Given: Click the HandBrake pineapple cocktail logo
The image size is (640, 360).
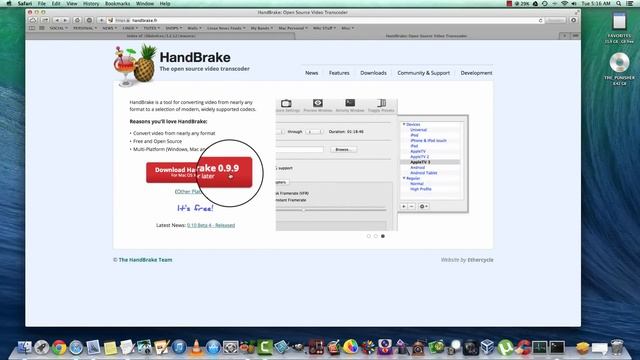Looking at the screenshot, I should pos(135,65).
